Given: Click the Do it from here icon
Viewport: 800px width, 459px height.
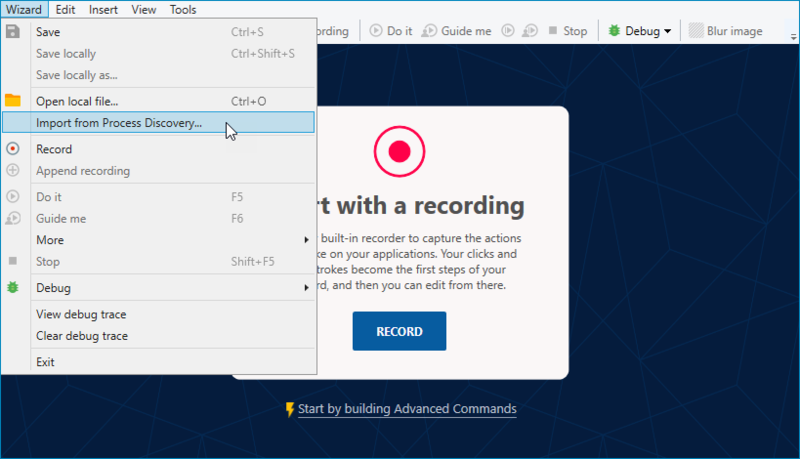Looking at the screenshot, I should (x=508, y=31).
